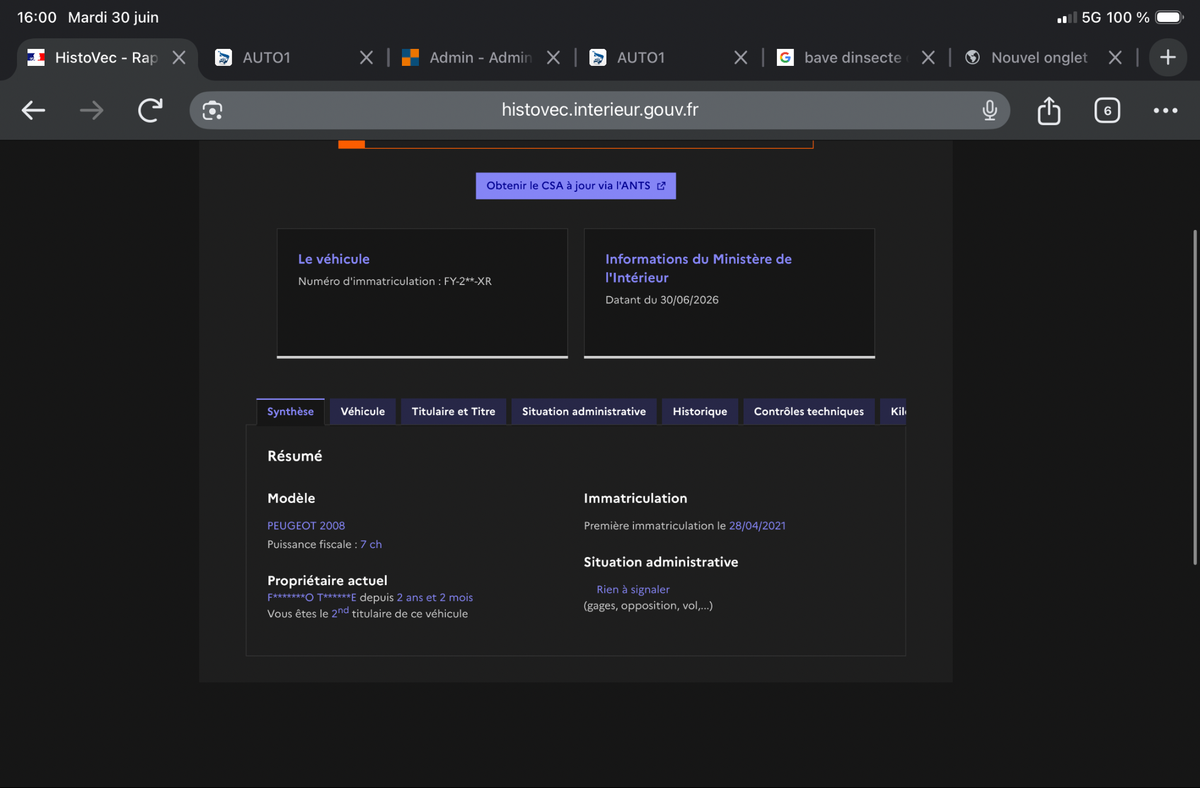
Task: Click Obtenir le CSA à jour via l'ANTS
Action: pyautogui.click(x=576, y=186)
